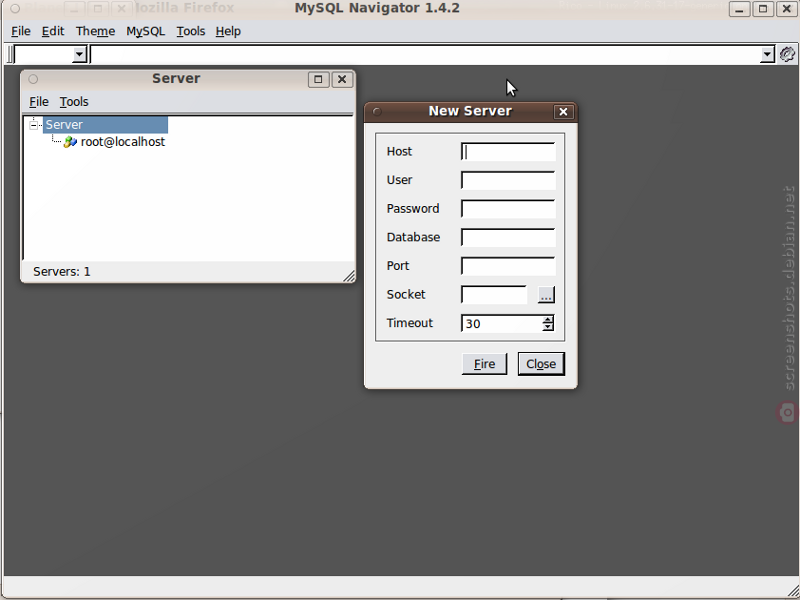Maximize the Server sub-window
The height and width of the screenshot is (600, 800).
318,80
